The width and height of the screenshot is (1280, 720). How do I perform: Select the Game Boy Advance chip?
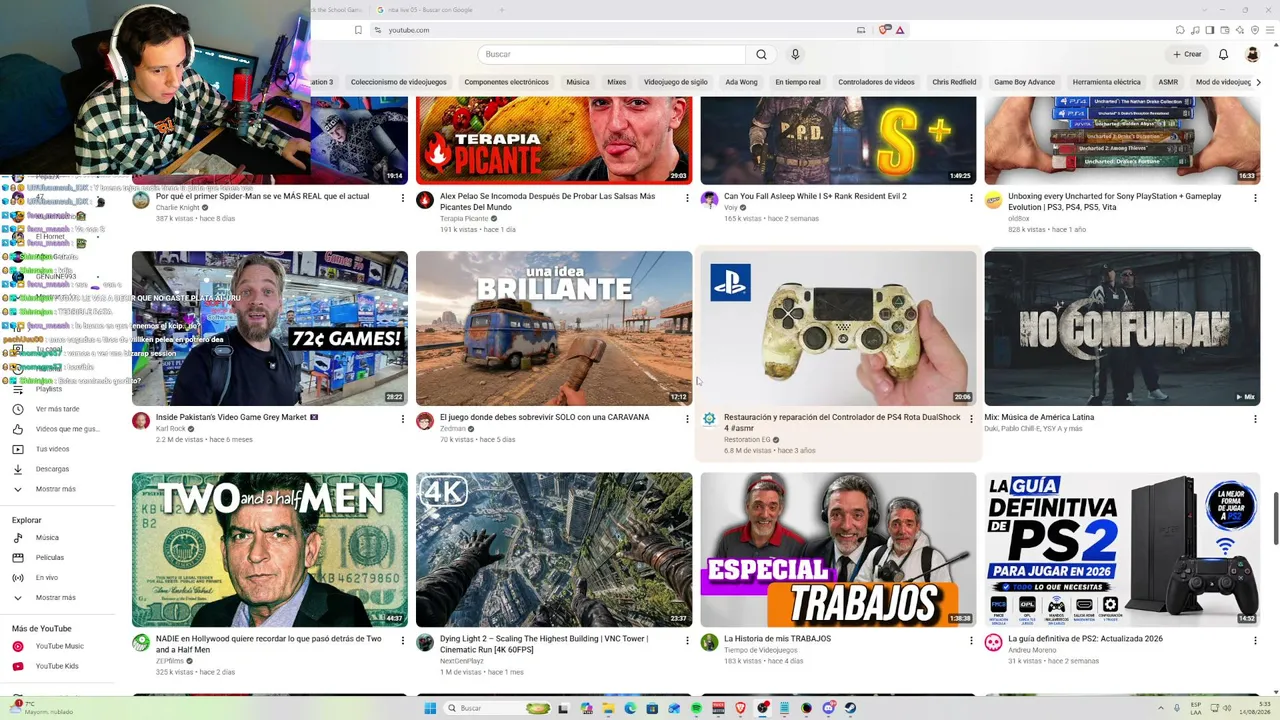tap(1024, 82)
